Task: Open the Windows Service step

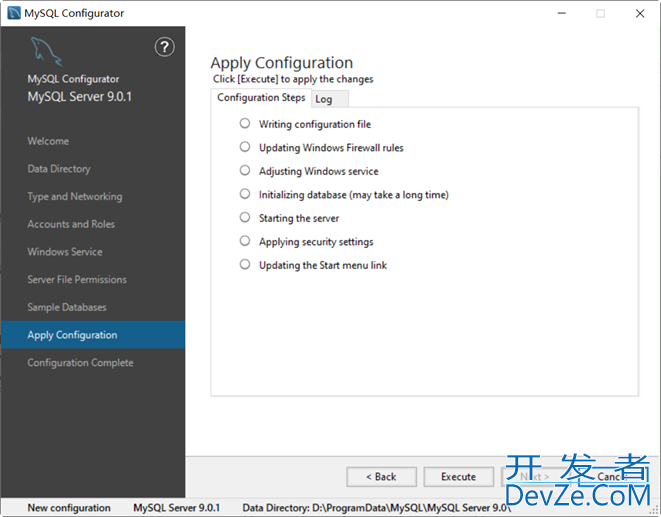Action: pos(65,252)
